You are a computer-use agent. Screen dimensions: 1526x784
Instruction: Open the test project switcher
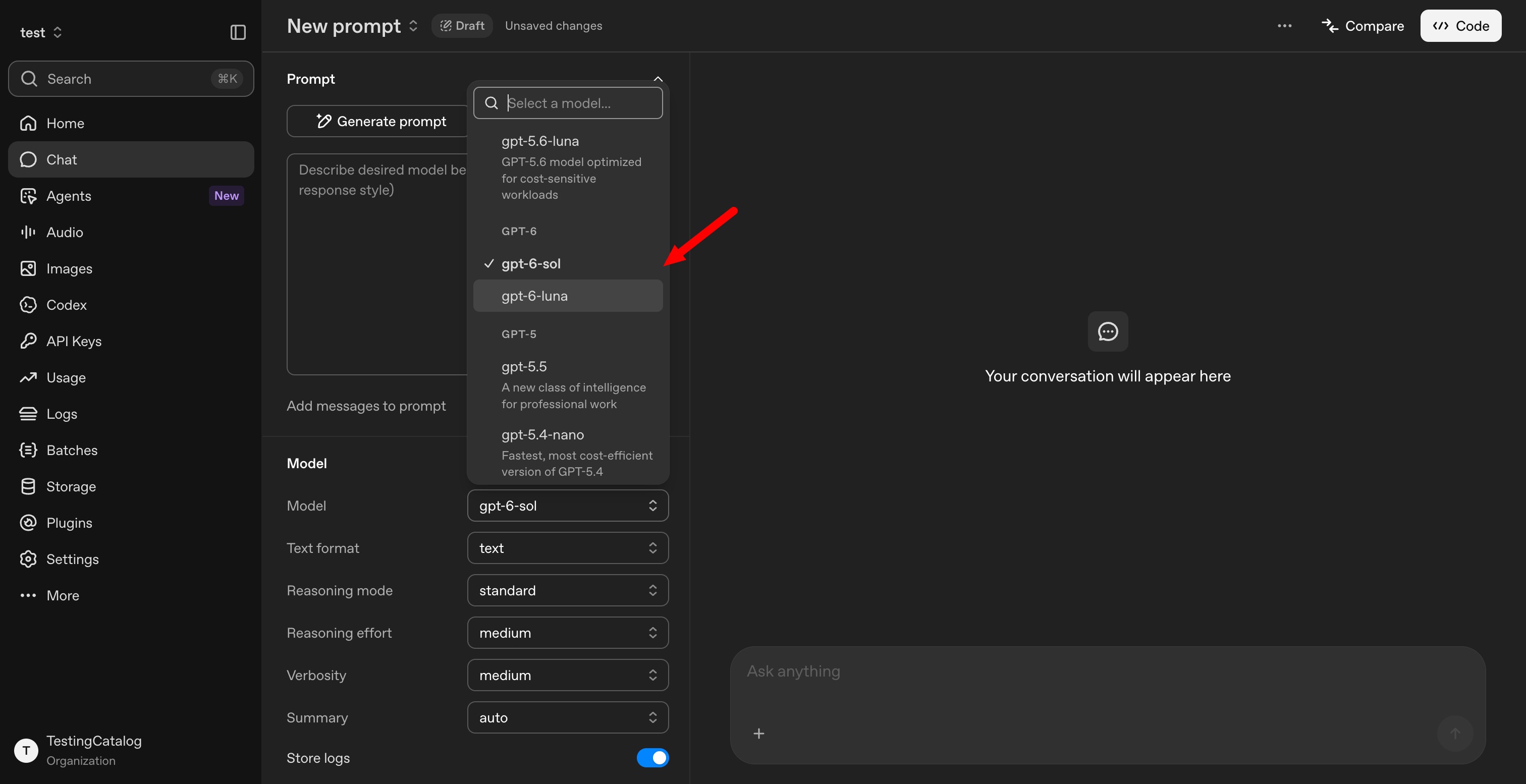click(41, 33)
